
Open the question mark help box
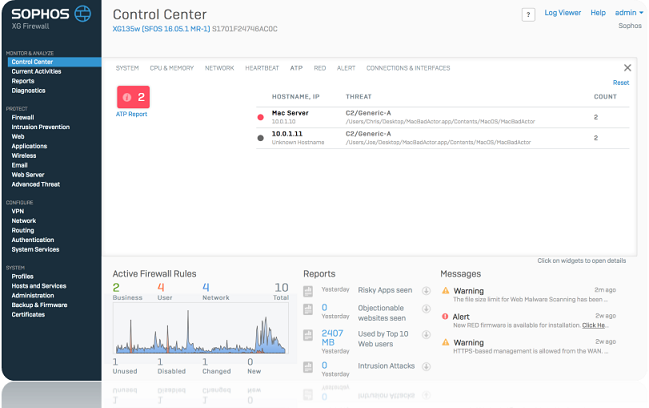click(x=528, y=14)
